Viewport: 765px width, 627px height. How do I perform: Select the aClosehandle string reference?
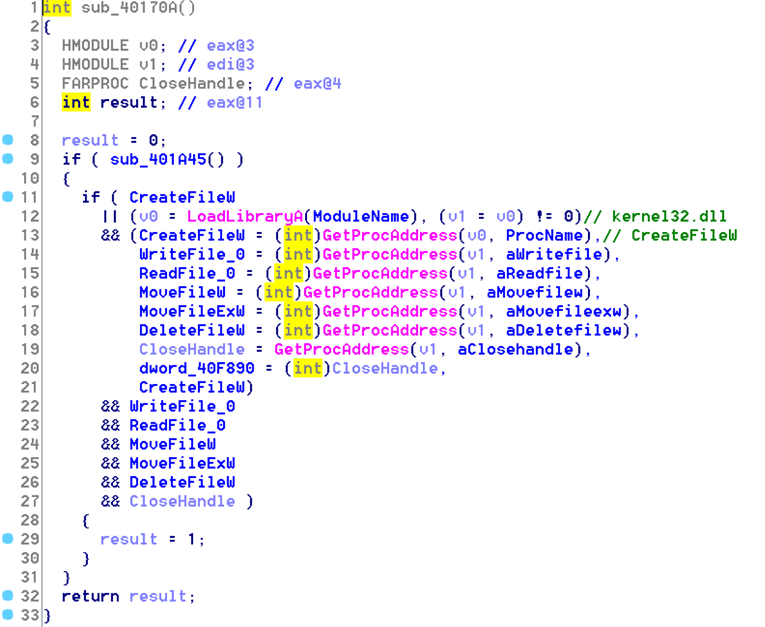tap(515, 349)
